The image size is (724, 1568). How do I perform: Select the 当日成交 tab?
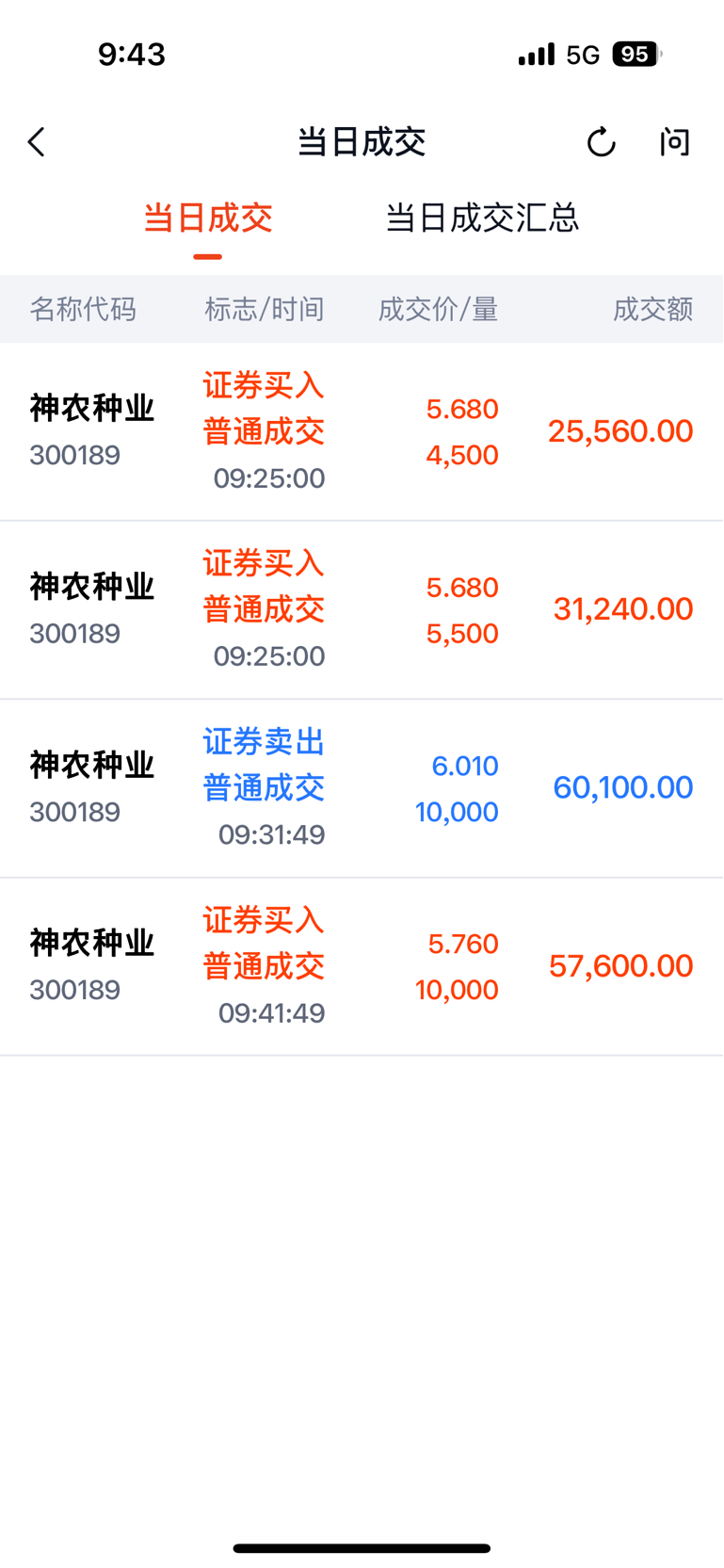point(208,218)
